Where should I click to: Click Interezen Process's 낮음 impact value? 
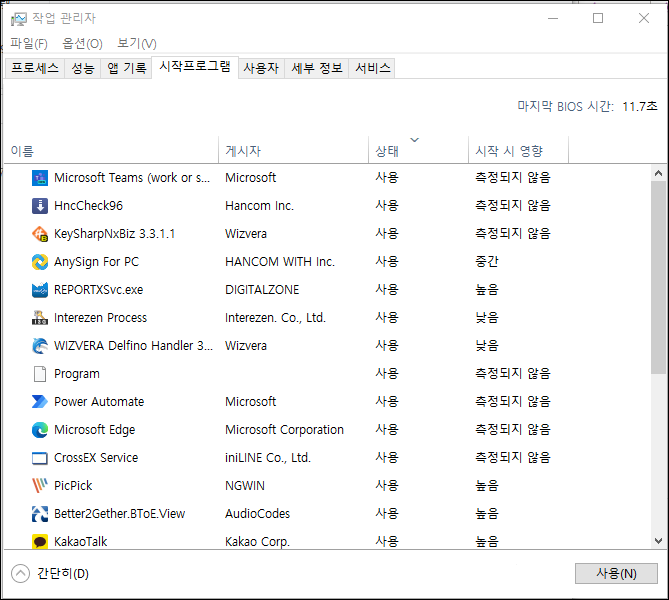tap(487, 317)
